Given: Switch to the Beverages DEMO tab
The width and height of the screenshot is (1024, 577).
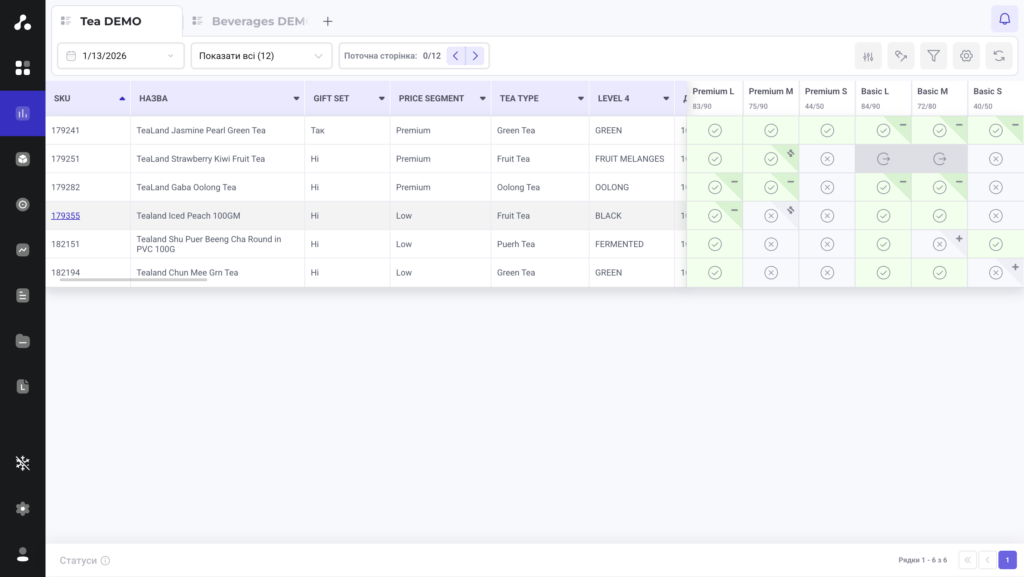Looking at the screenshot, I should pos(251,22).
